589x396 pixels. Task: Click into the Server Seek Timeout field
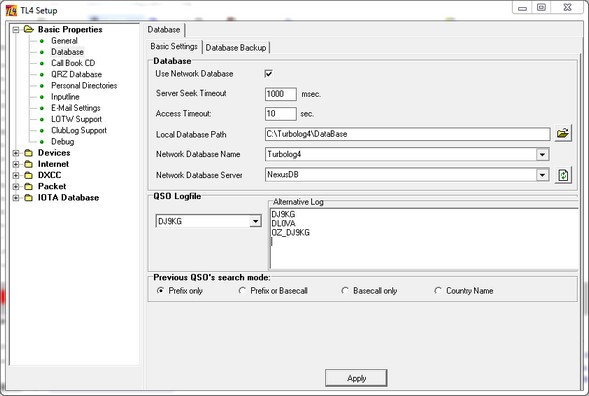pos(281,94)
